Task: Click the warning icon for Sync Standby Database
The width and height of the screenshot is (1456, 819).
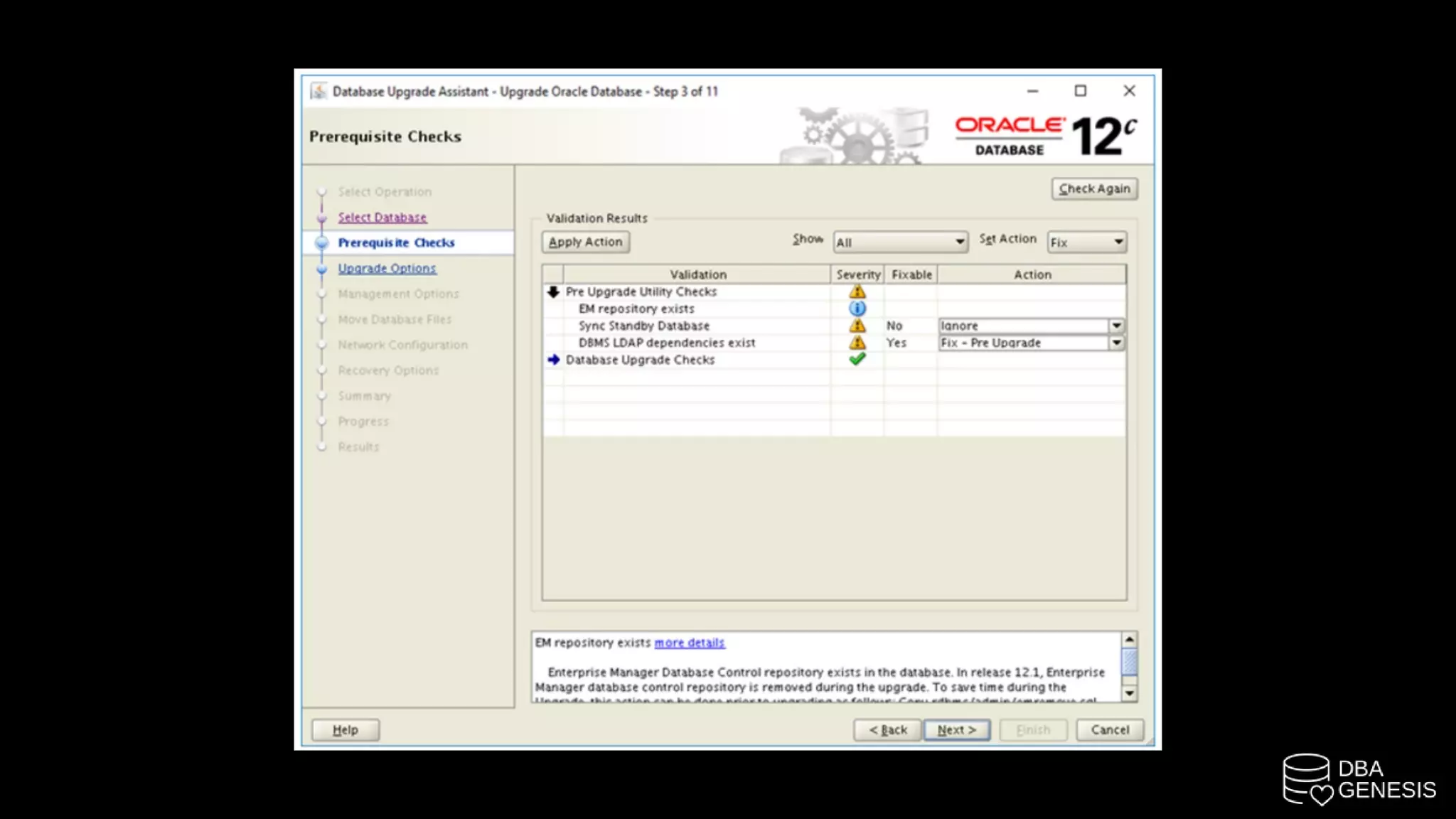Action: [857, 326]
